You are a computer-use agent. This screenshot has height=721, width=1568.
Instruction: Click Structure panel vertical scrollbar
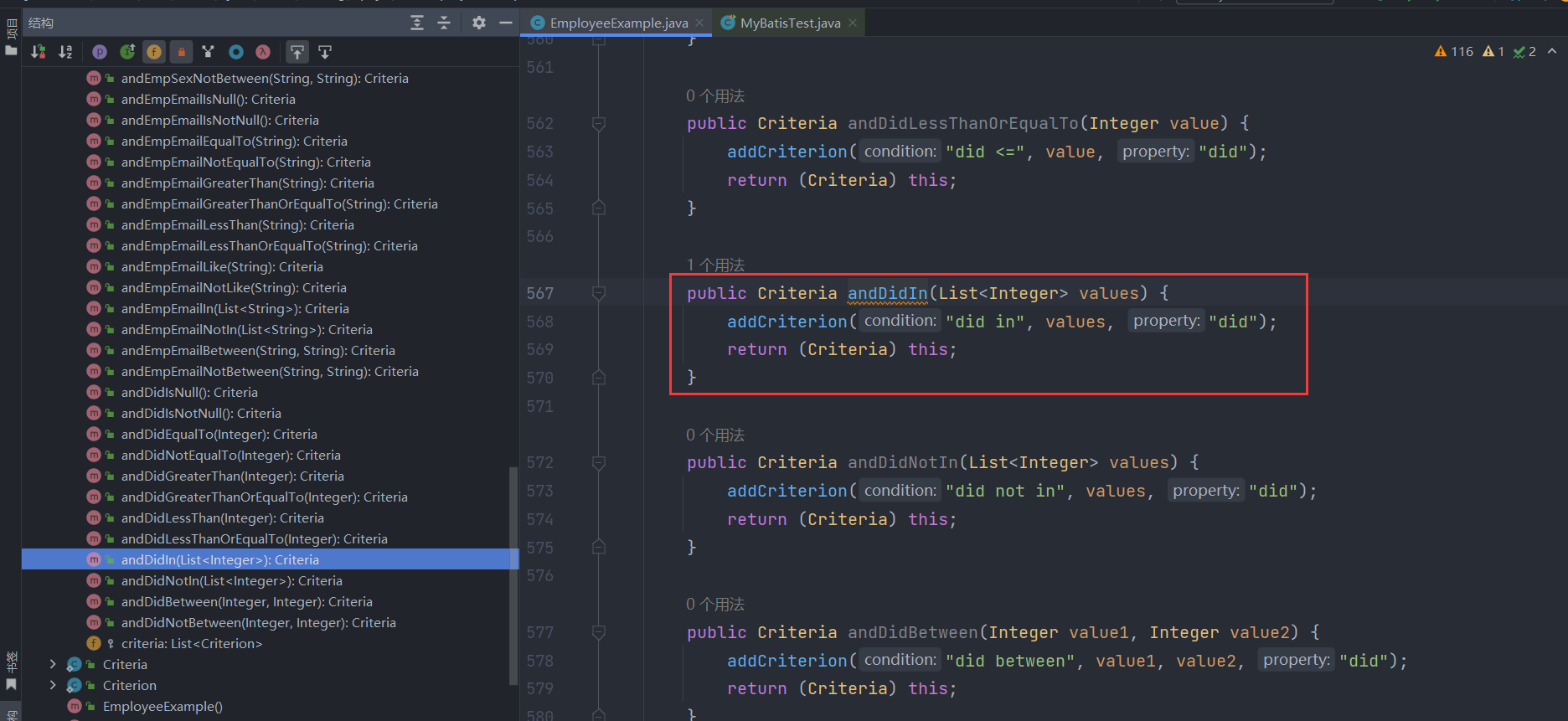tap(513, 576)
